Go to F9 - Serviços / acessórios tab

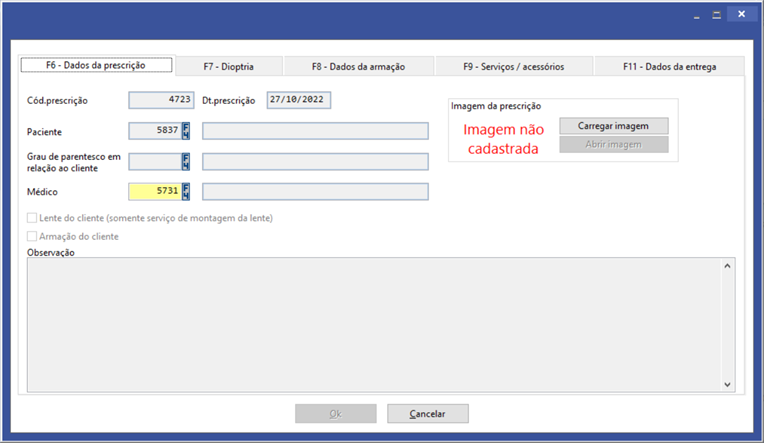[513, 67]
